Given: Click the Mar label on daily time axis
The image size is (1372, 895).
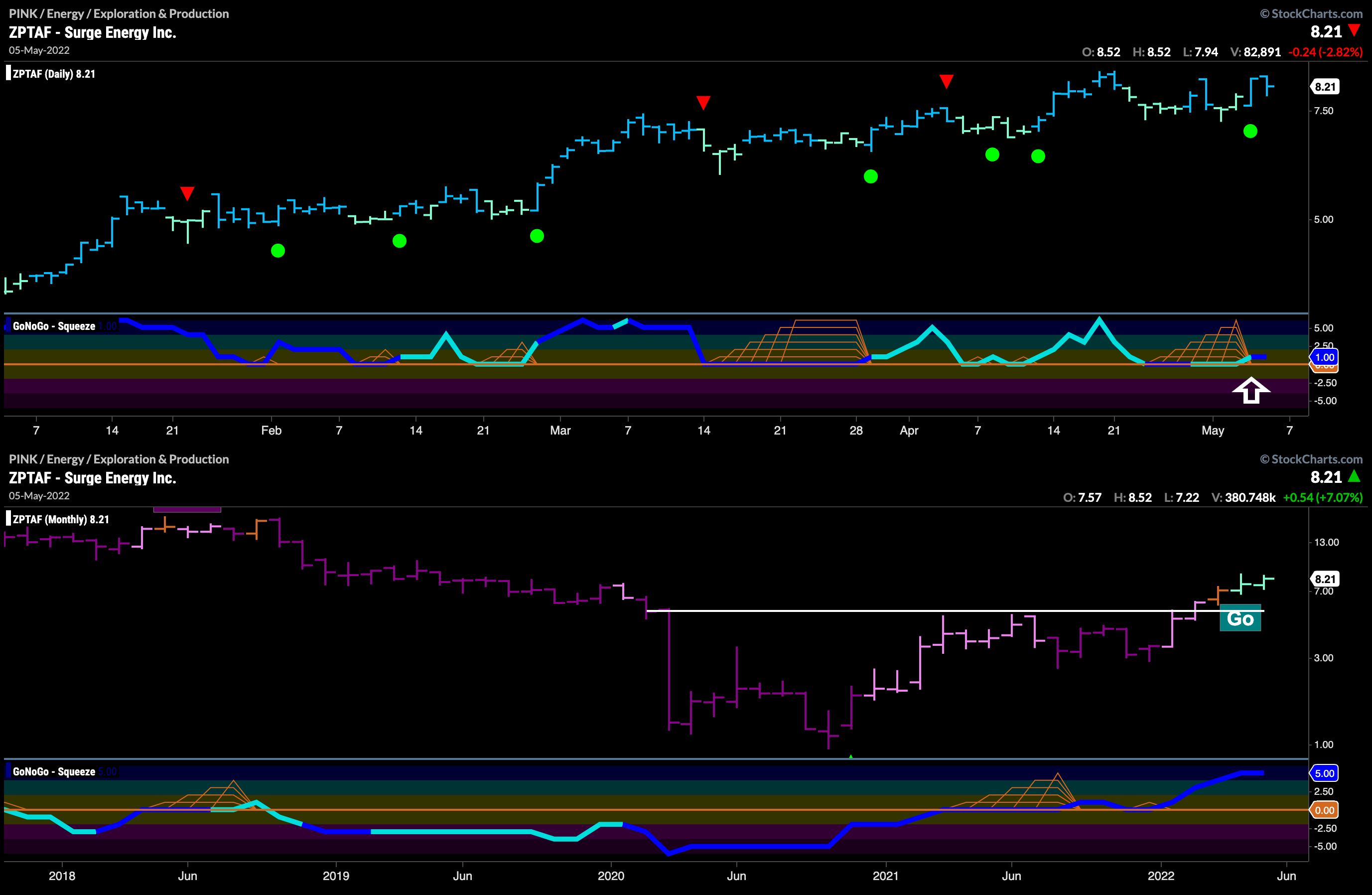Looking at the screenshot, I should click(x=560, y=430).
